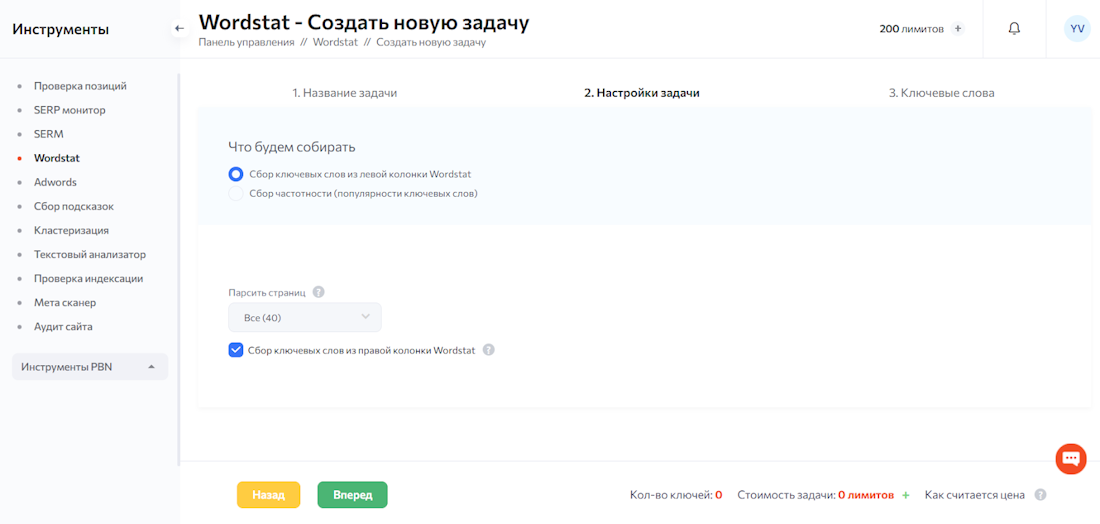This screenshot has height=524, width=1100.
Task: Click Панель управления breadcrumb link
Action: click(246, 43)
